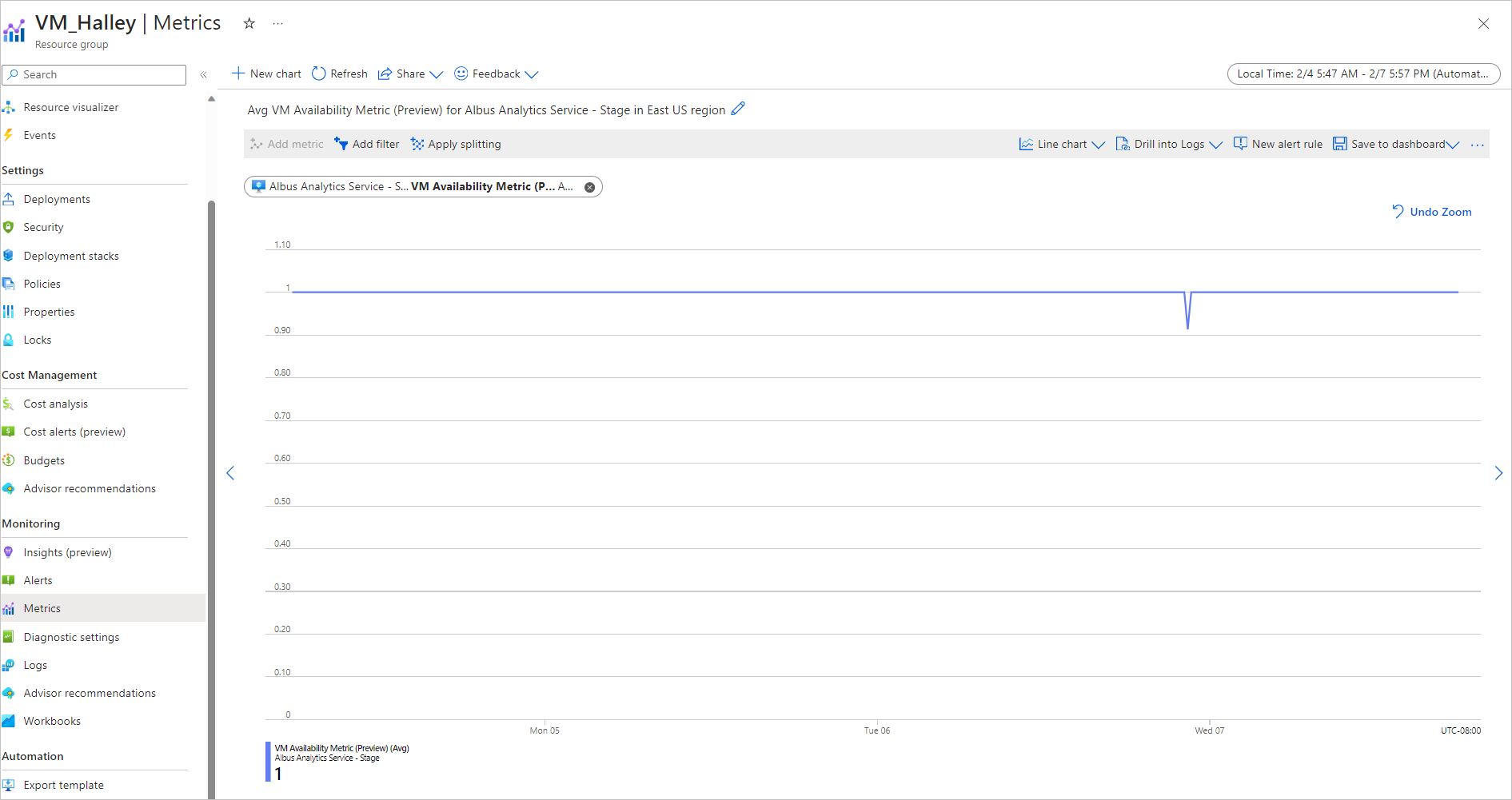This screenshot has height=800, width=1512.
Task: Click the Export template icon
Action: pos(9,785)
